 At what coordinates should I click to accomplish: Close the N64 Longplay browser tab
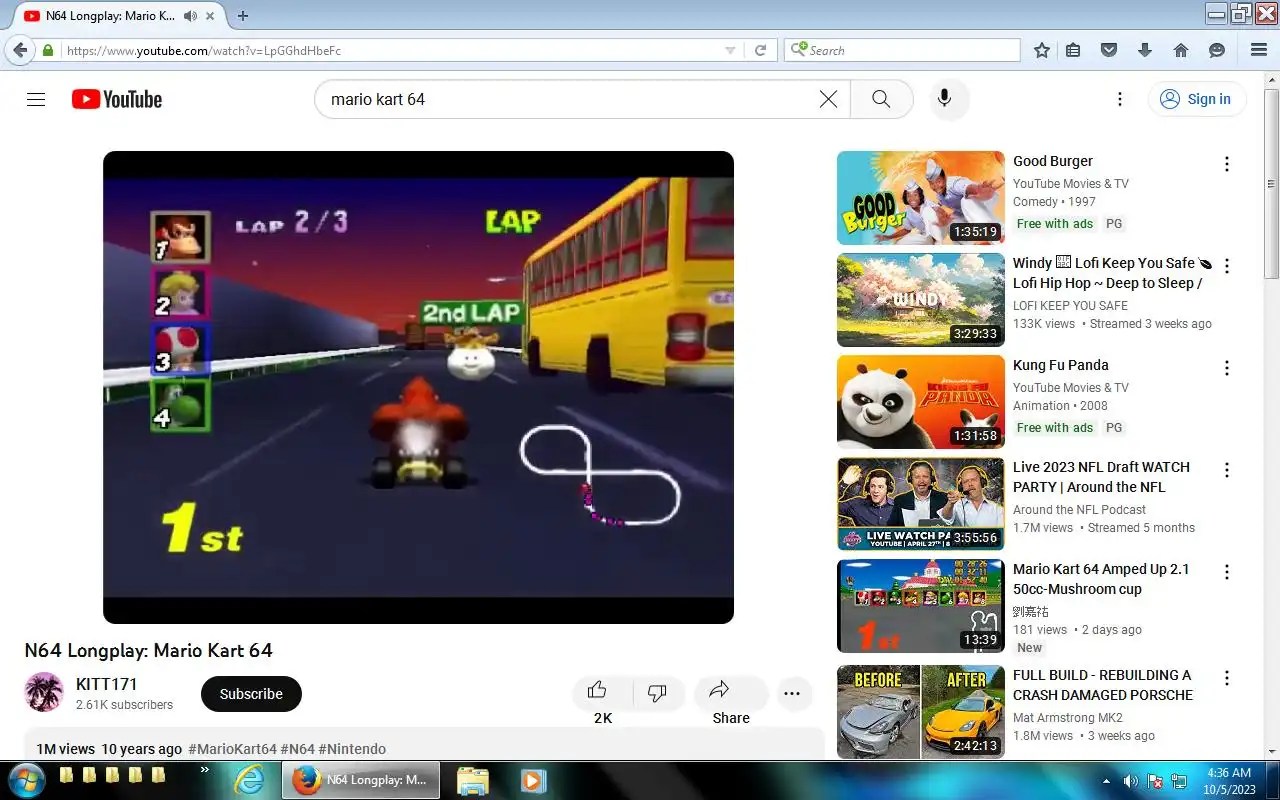[x=212, y=16]
